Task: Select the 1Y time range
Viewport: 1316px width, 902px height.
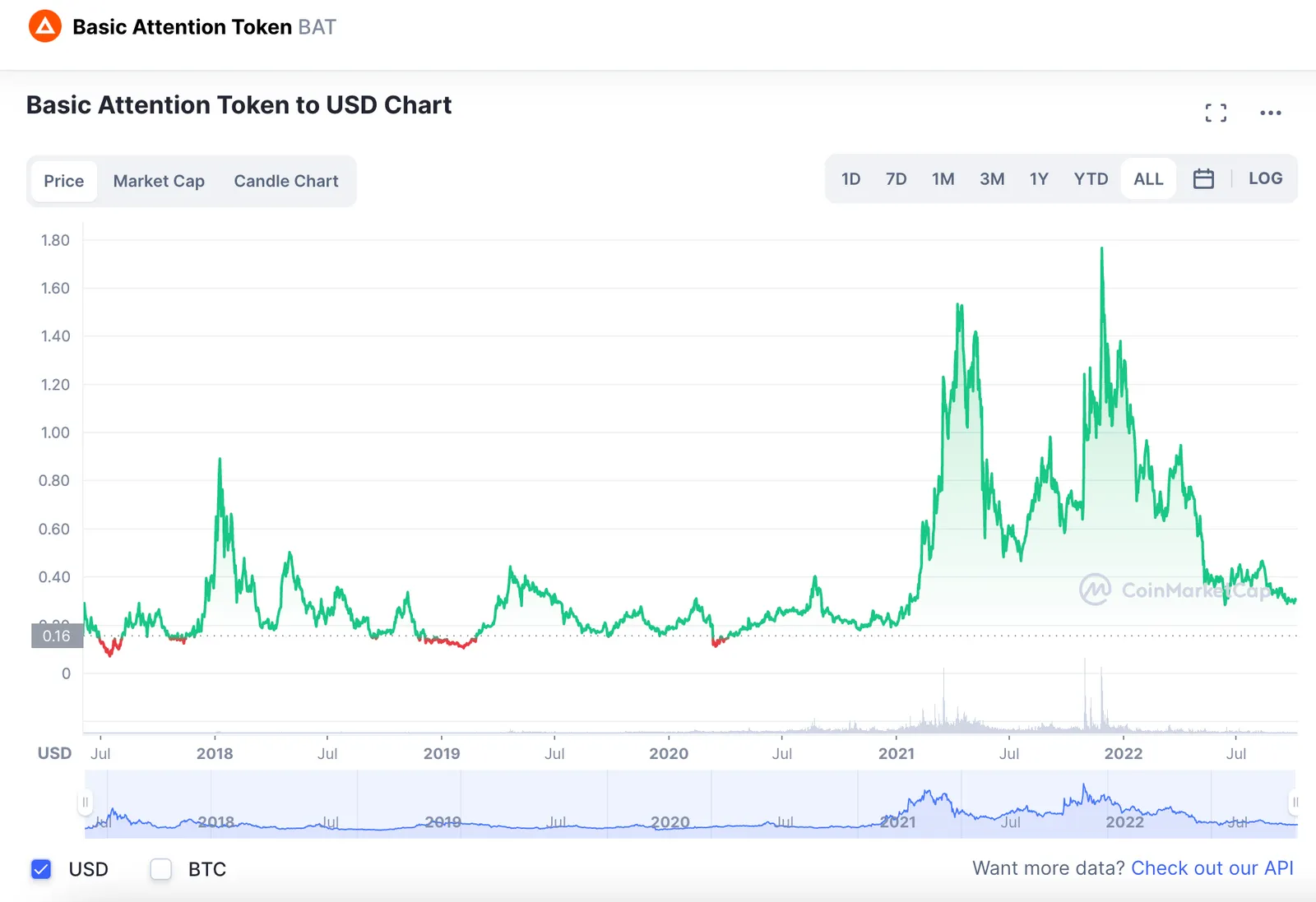Action: [1039, 178]
